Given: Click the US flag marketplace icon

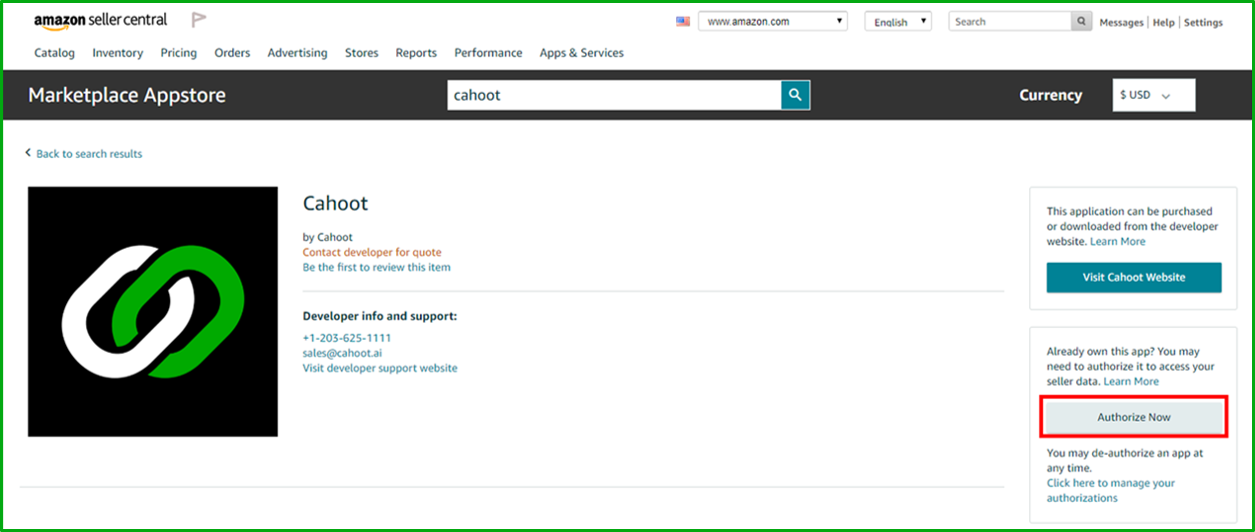Looking at the screenshot, I should click(683, 21).
